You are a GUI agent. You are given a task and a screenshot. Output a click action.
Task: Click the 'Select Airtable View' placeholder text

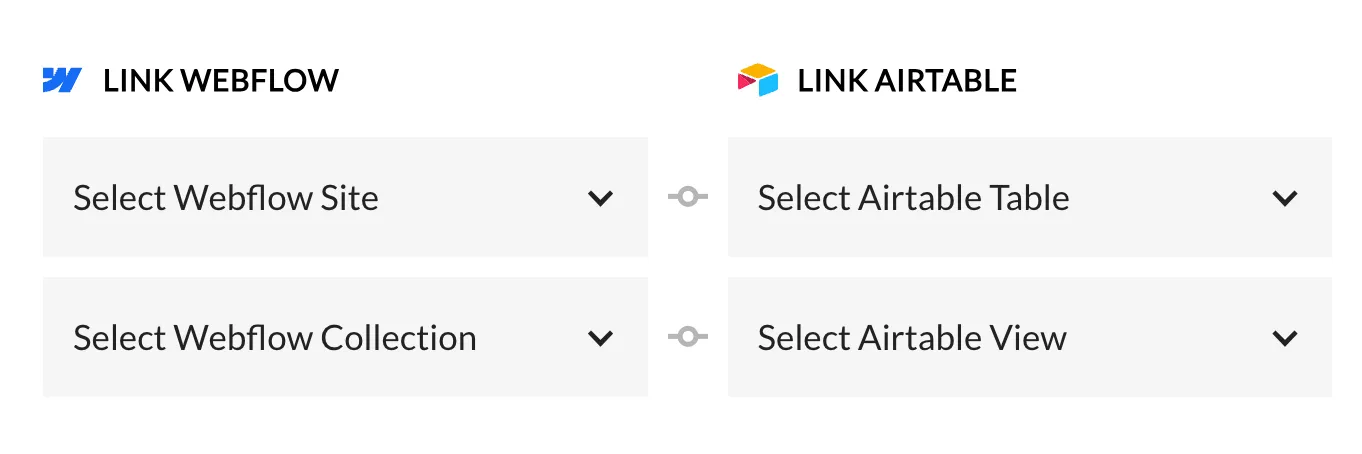click(x=912, y=338)
